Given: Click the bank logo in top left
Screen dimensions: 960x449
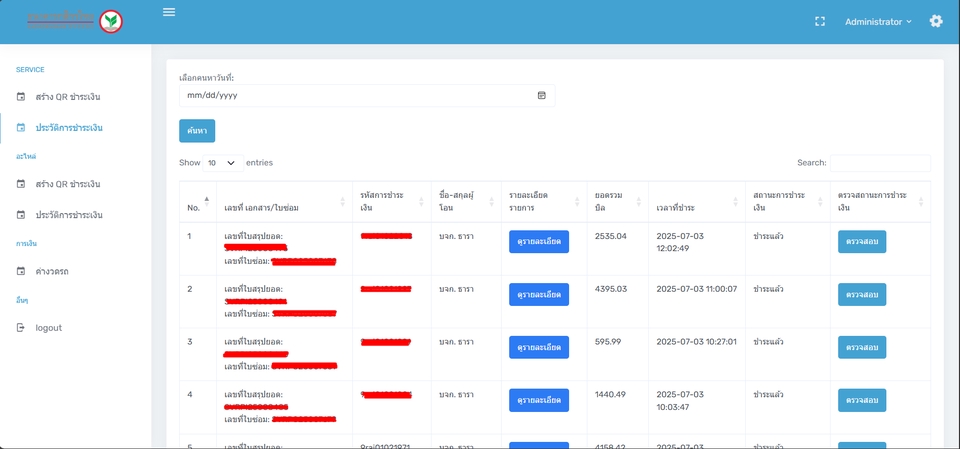Looking at the screenshot, I should point(75,21).
